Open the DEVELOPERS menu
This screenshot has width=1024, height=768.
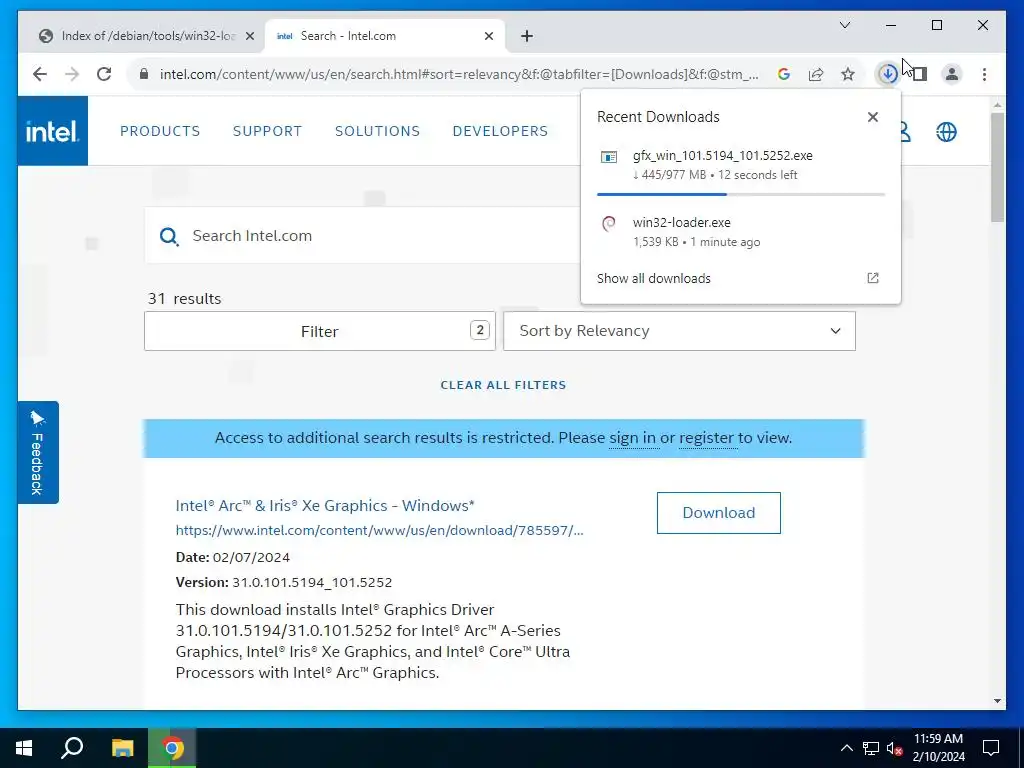pos(500,131)
